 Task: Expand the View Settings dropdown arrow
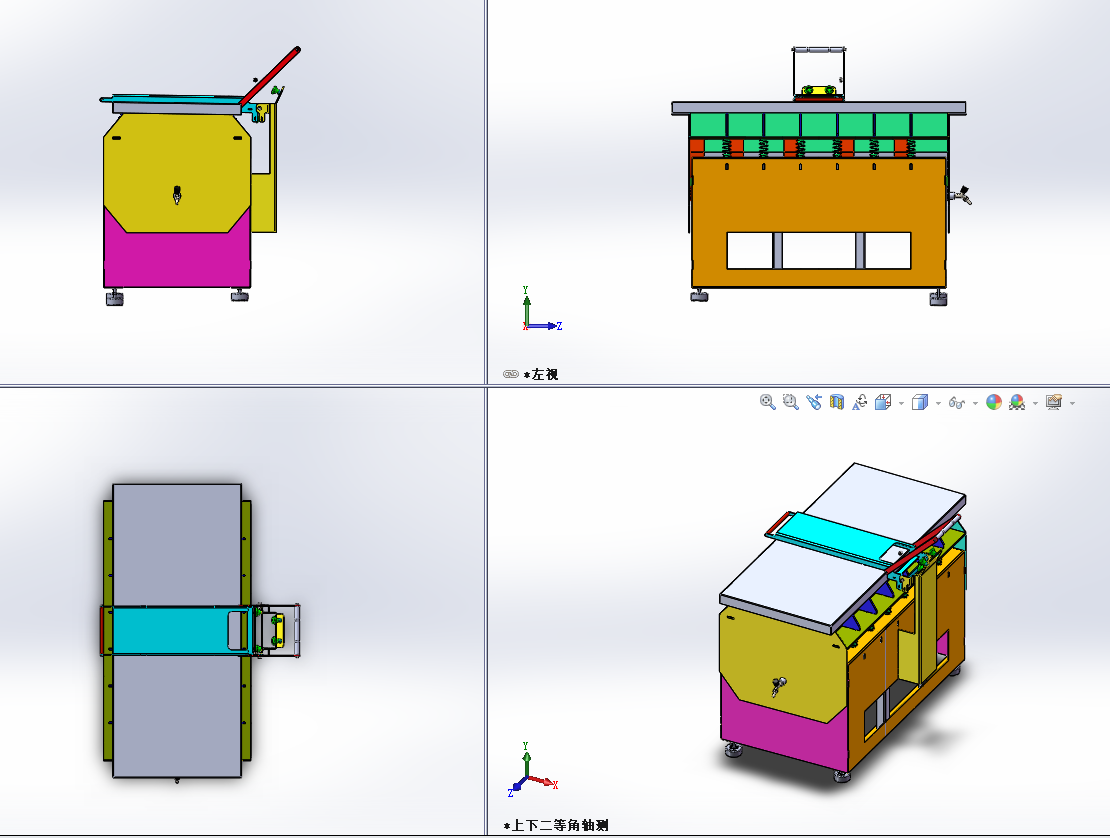point(1072,403)
